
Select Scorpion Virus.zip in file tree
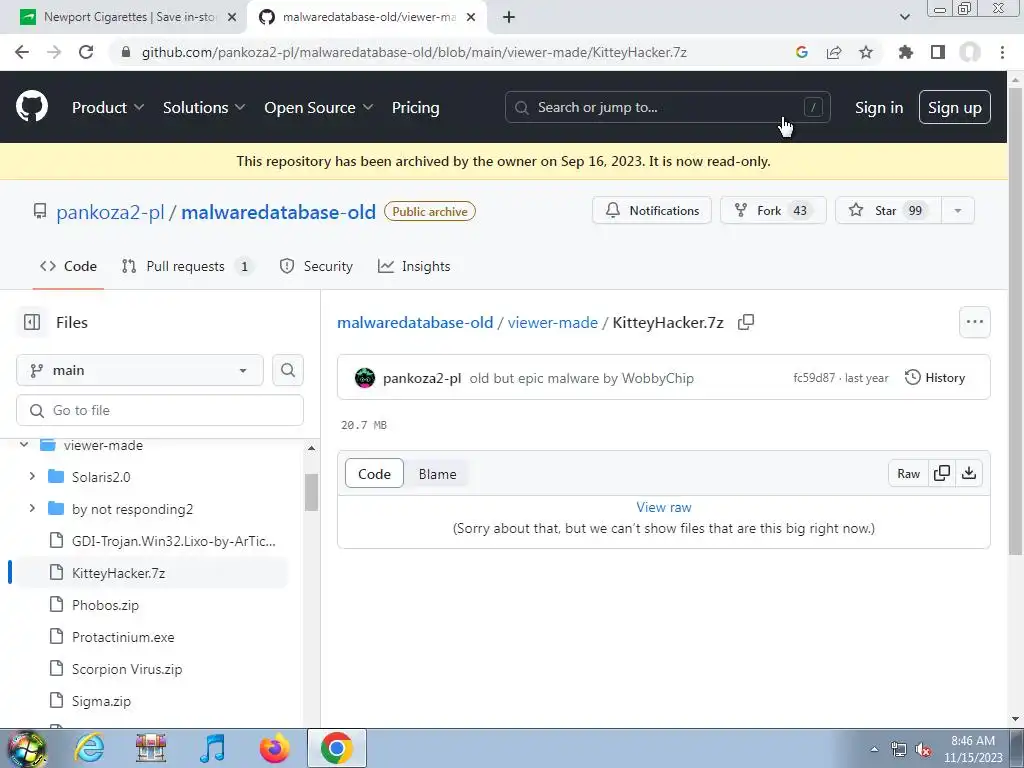coord(127,669)
